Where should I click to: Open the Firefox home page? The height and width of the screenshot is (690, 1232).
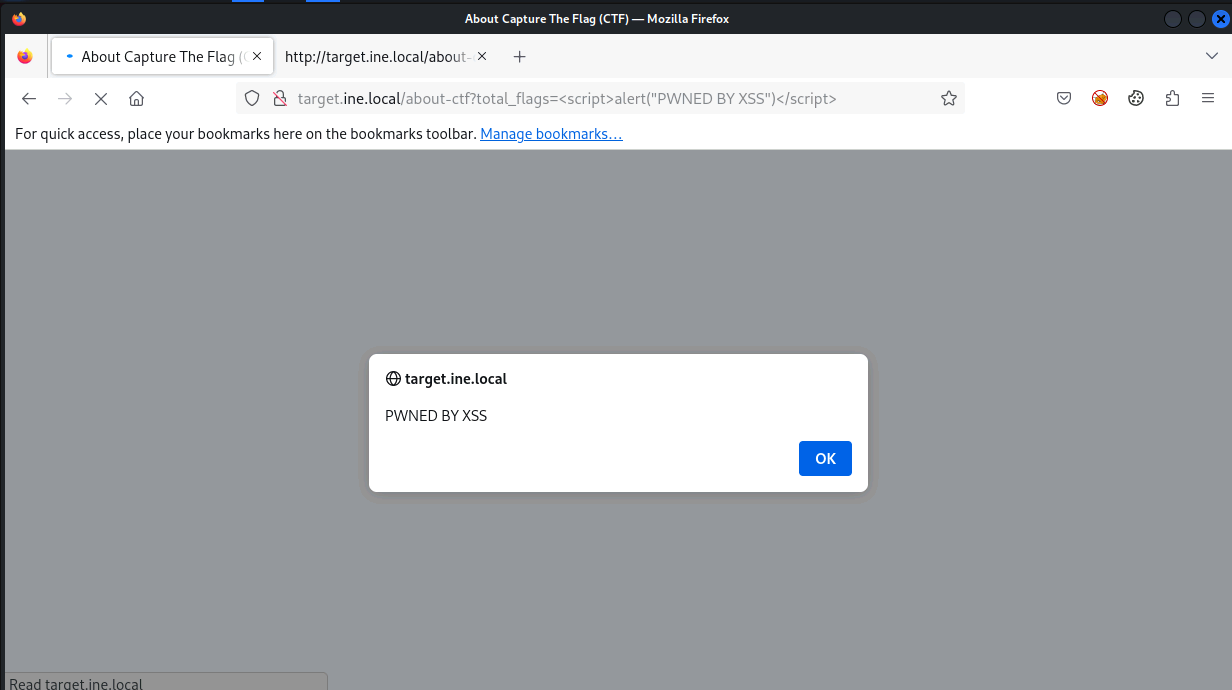pos(137,98)
